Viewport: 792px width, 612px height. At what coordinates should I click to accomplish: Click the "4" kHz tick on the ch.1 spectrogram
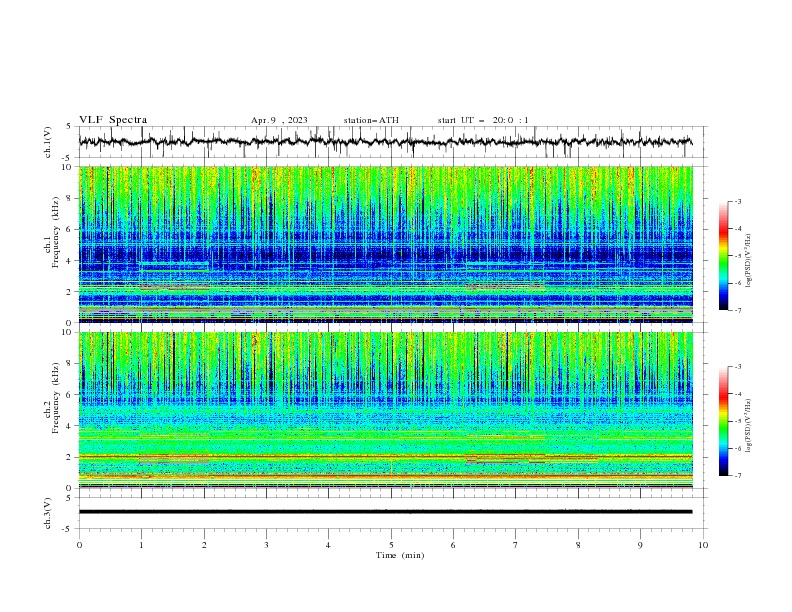[71, 261]
